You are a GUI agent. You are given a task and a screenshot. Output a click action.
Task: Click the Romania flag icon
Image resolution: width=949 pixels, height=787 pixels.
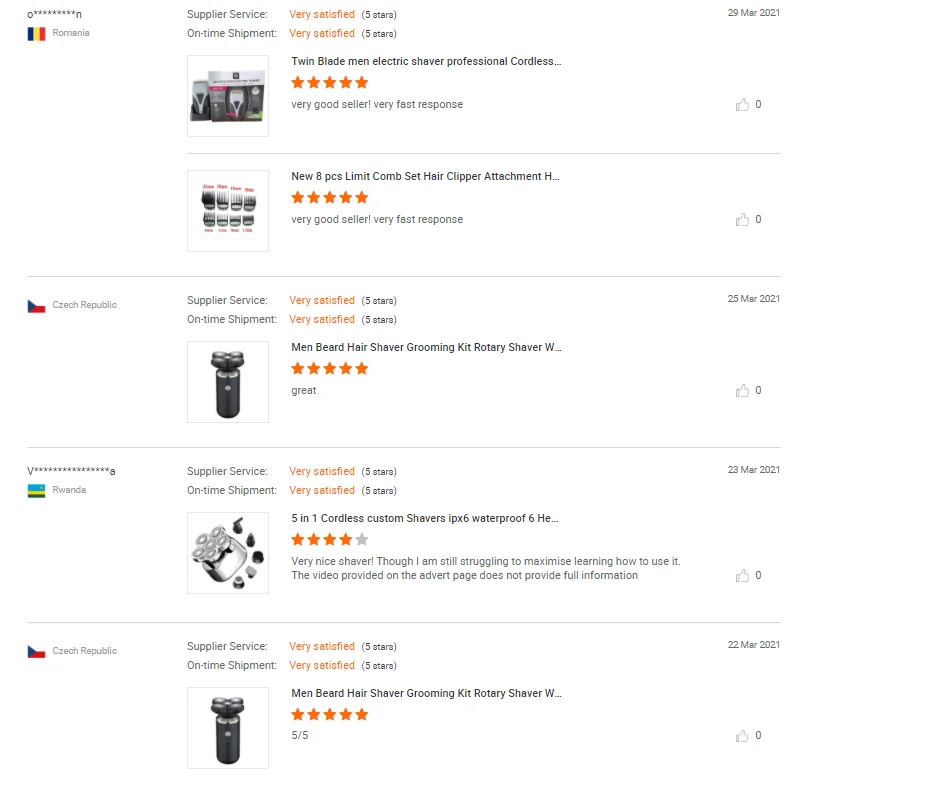click(x=37, y=34)
